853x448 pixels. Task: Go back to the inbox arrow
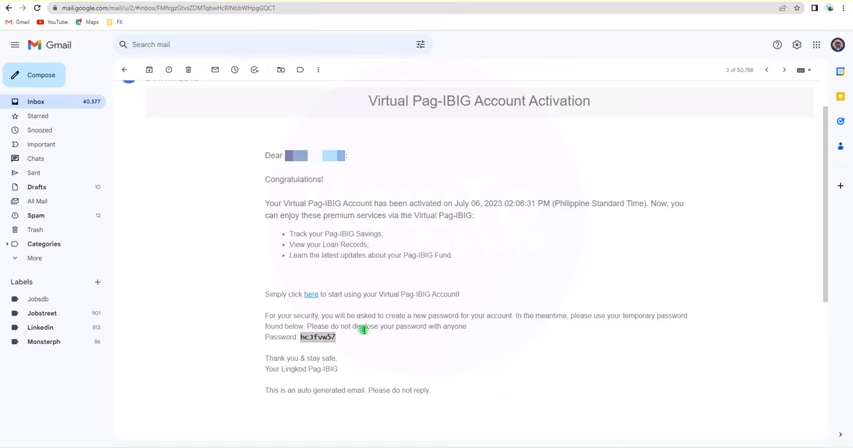coord(125,70)
